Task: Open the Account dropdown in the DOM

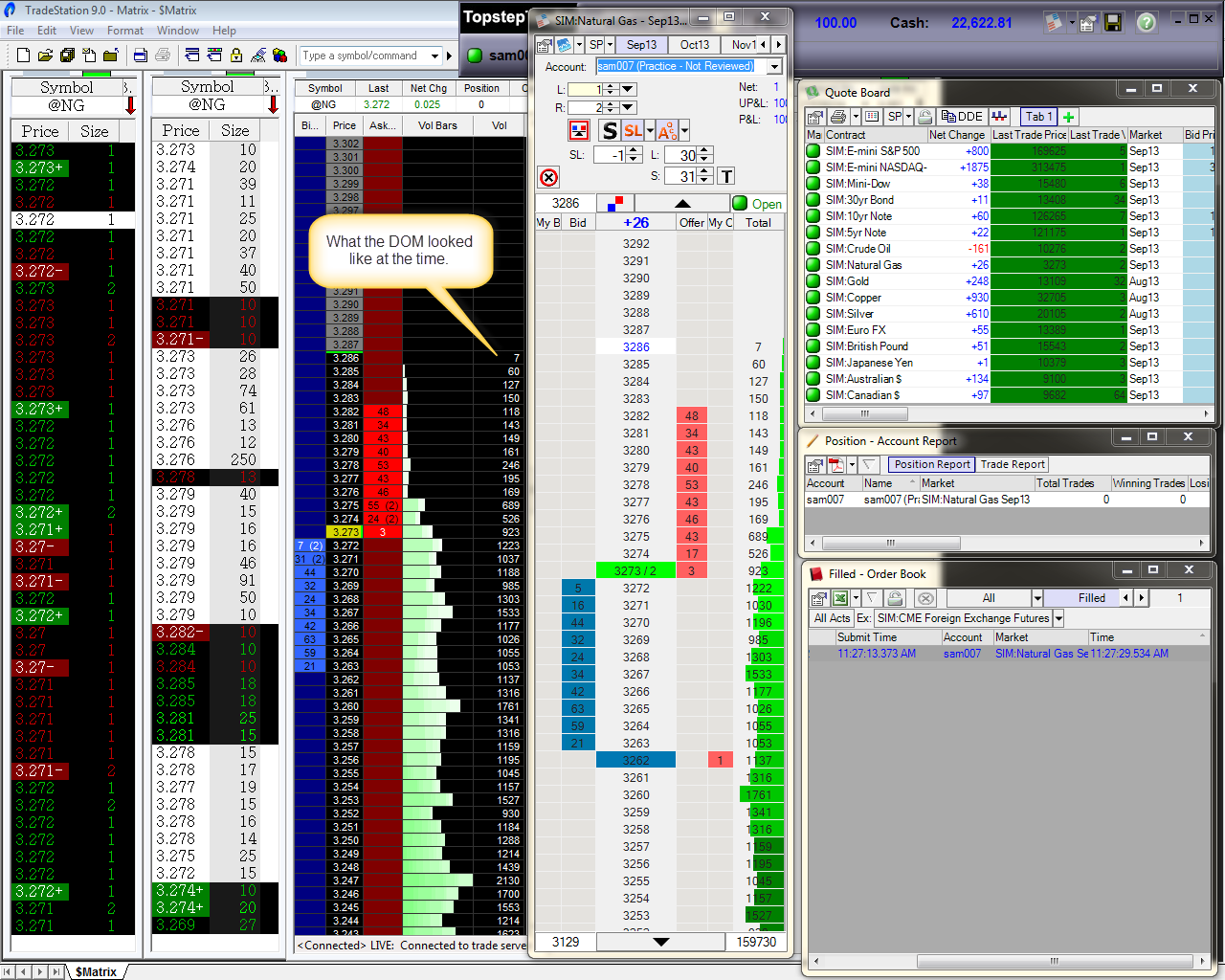Action: 773,66
